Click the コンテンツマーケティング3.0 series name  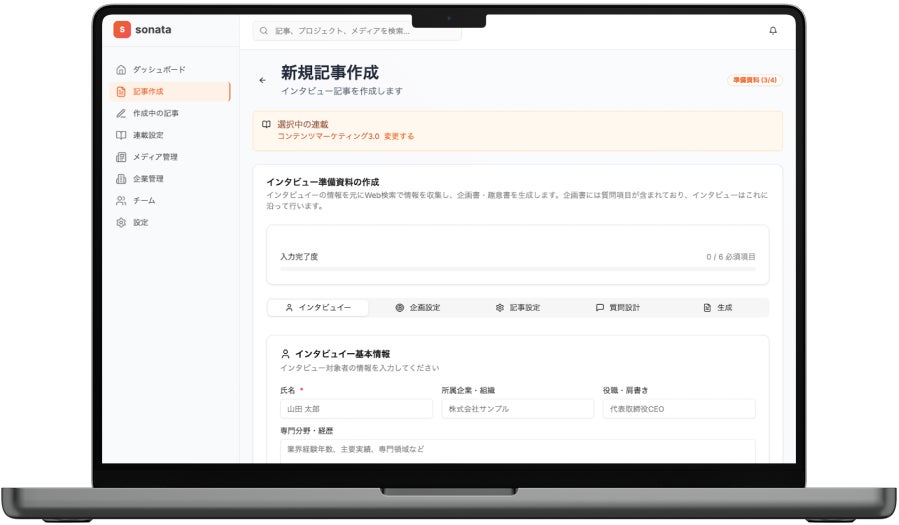329,136
